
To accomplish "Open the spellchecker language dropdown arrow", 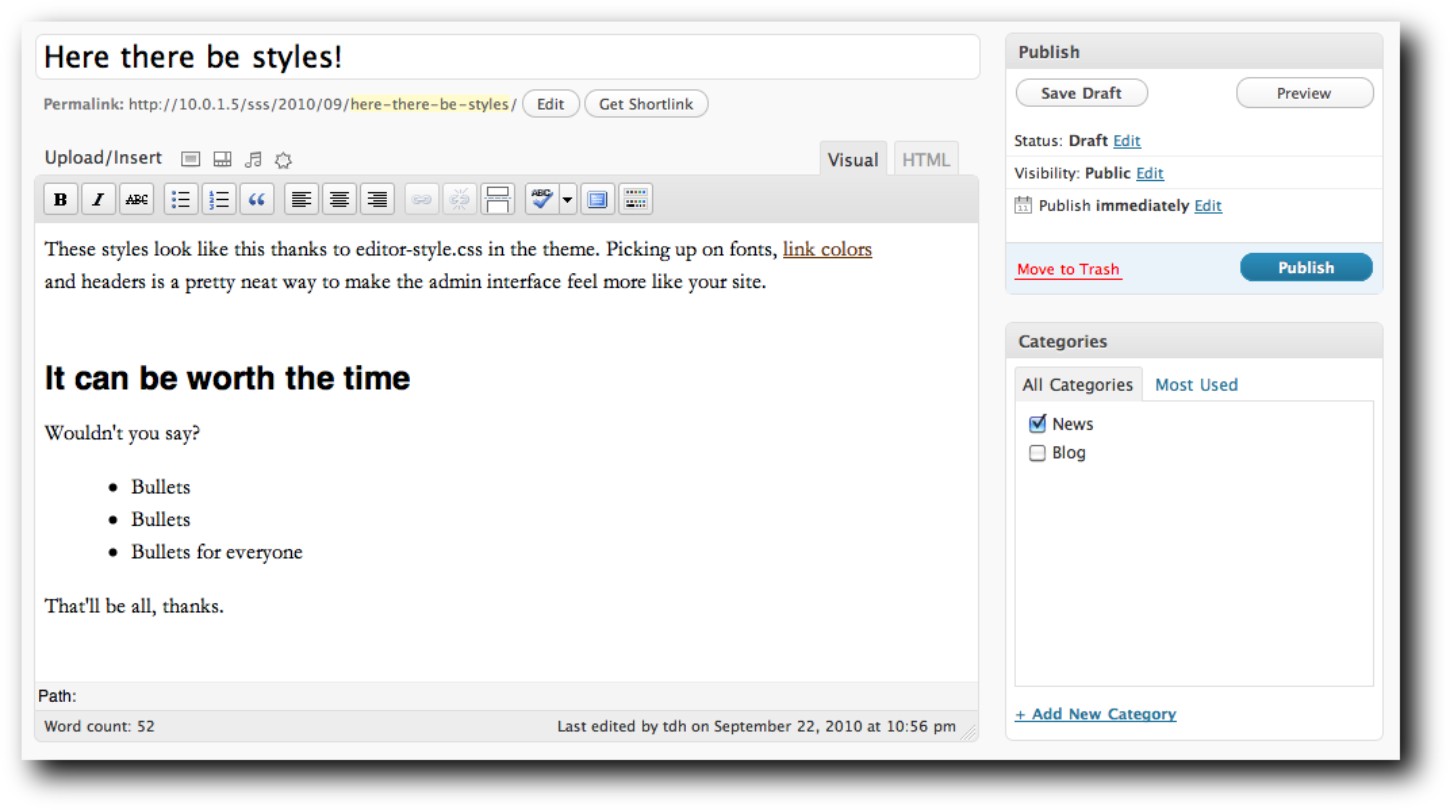I will point(568,199).
